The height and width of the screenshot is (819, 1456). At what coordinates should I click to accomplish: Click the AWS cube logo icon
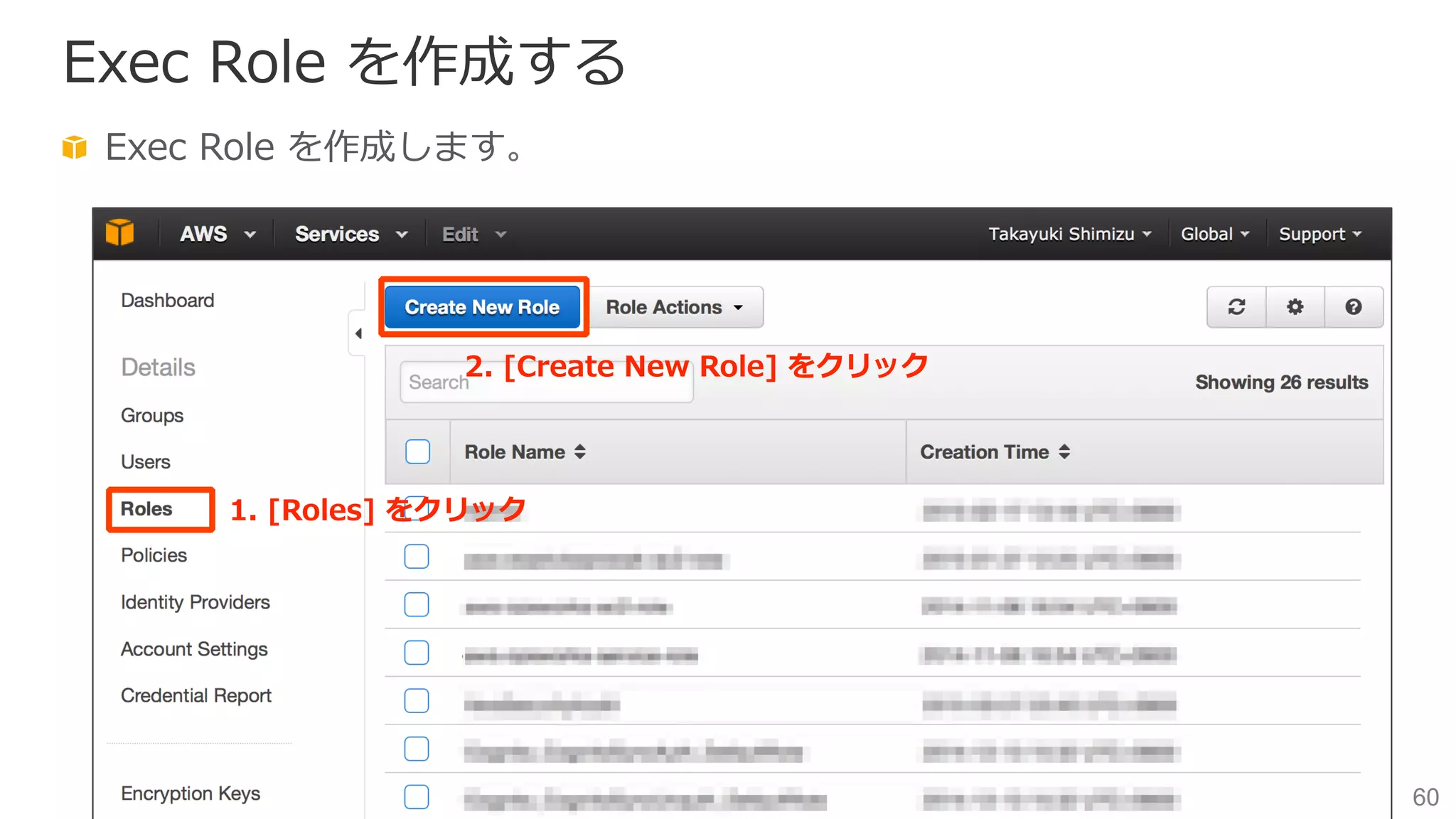[119, 233]
